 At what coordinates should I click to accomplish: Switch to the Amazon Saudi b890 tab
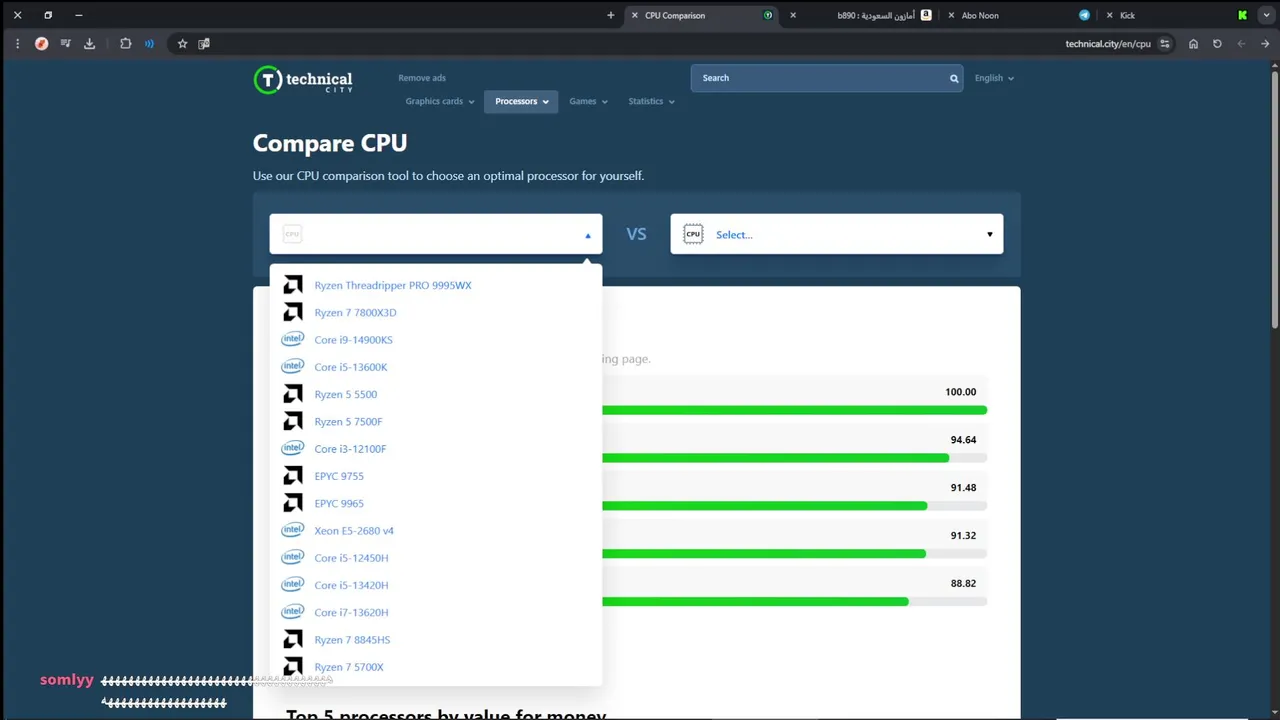[863, 15]
